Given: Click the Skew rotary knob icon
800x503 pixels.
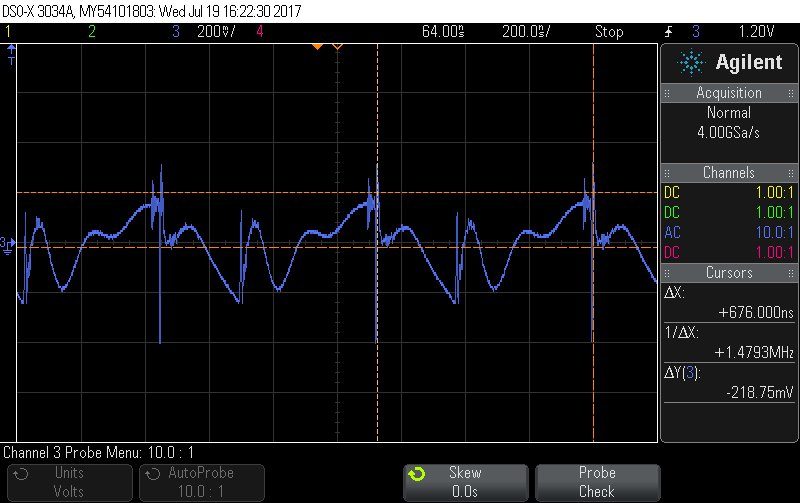Looking at the screenshot, I should tap(417, 474).
